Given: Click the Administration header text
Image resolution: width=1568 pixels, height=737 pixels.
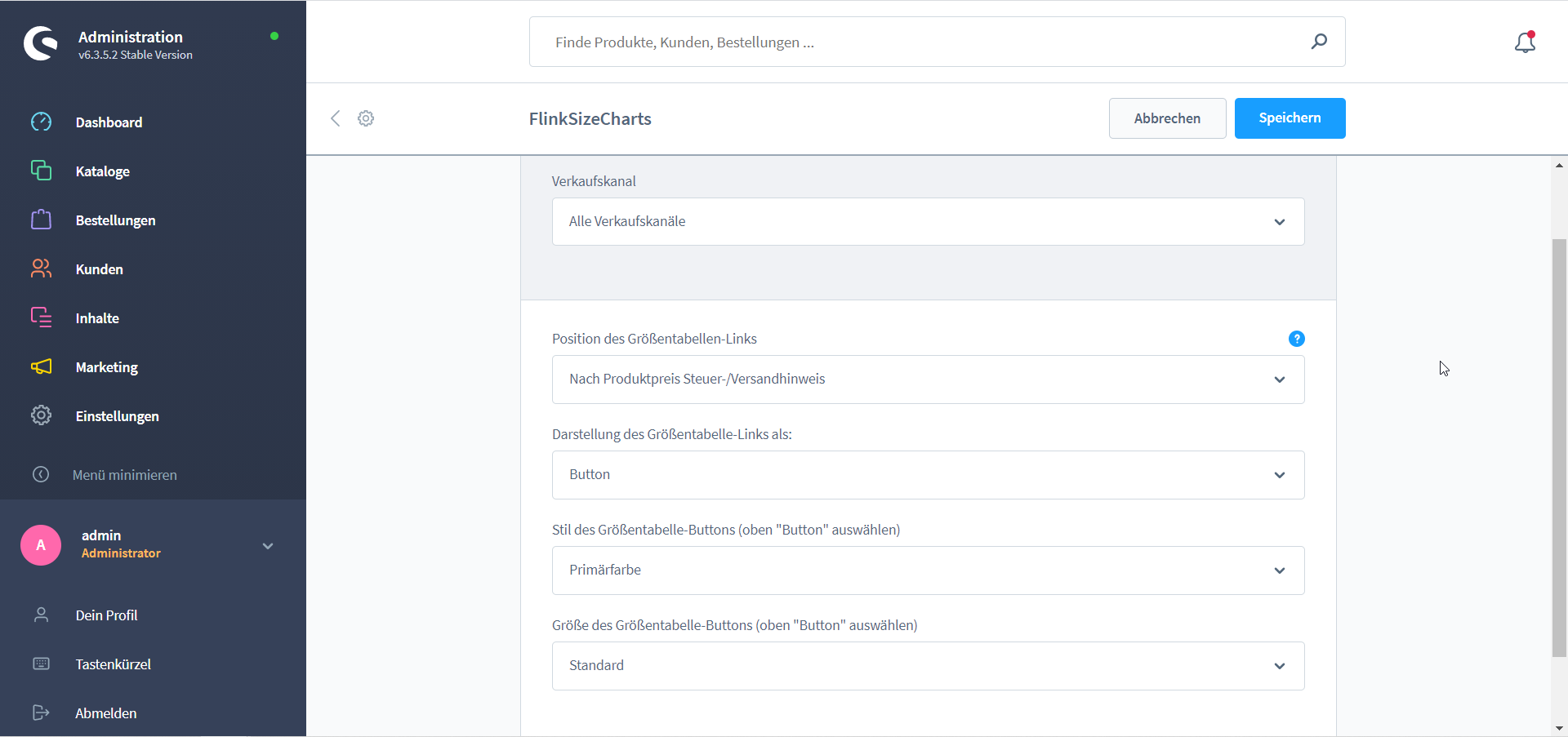Looking at the screenshot, I should pos(131,37).
